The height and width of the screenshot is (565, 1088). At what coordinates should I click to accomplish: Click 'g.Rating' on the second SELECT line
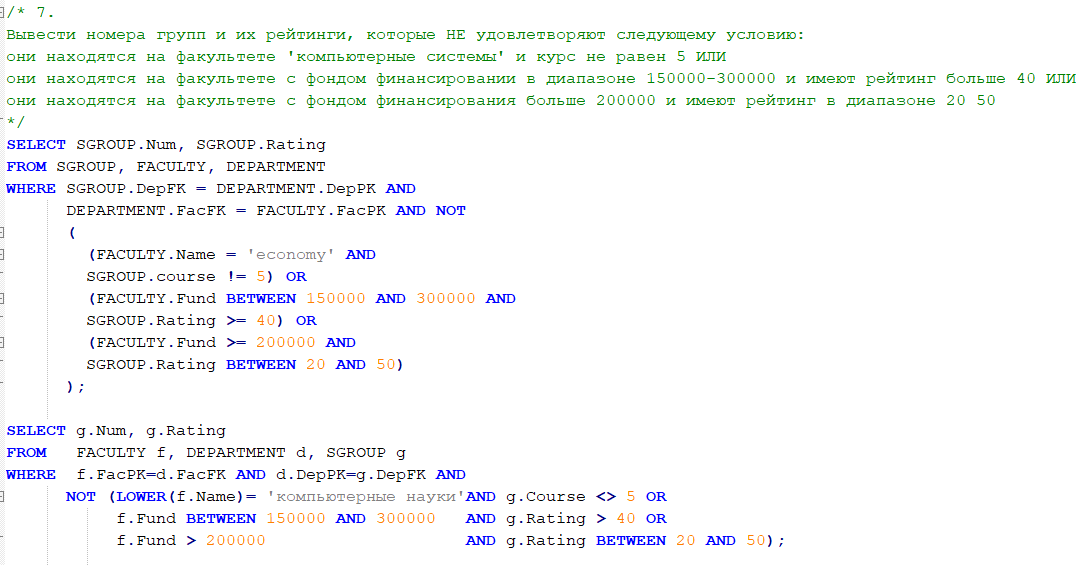coord(186,430)
